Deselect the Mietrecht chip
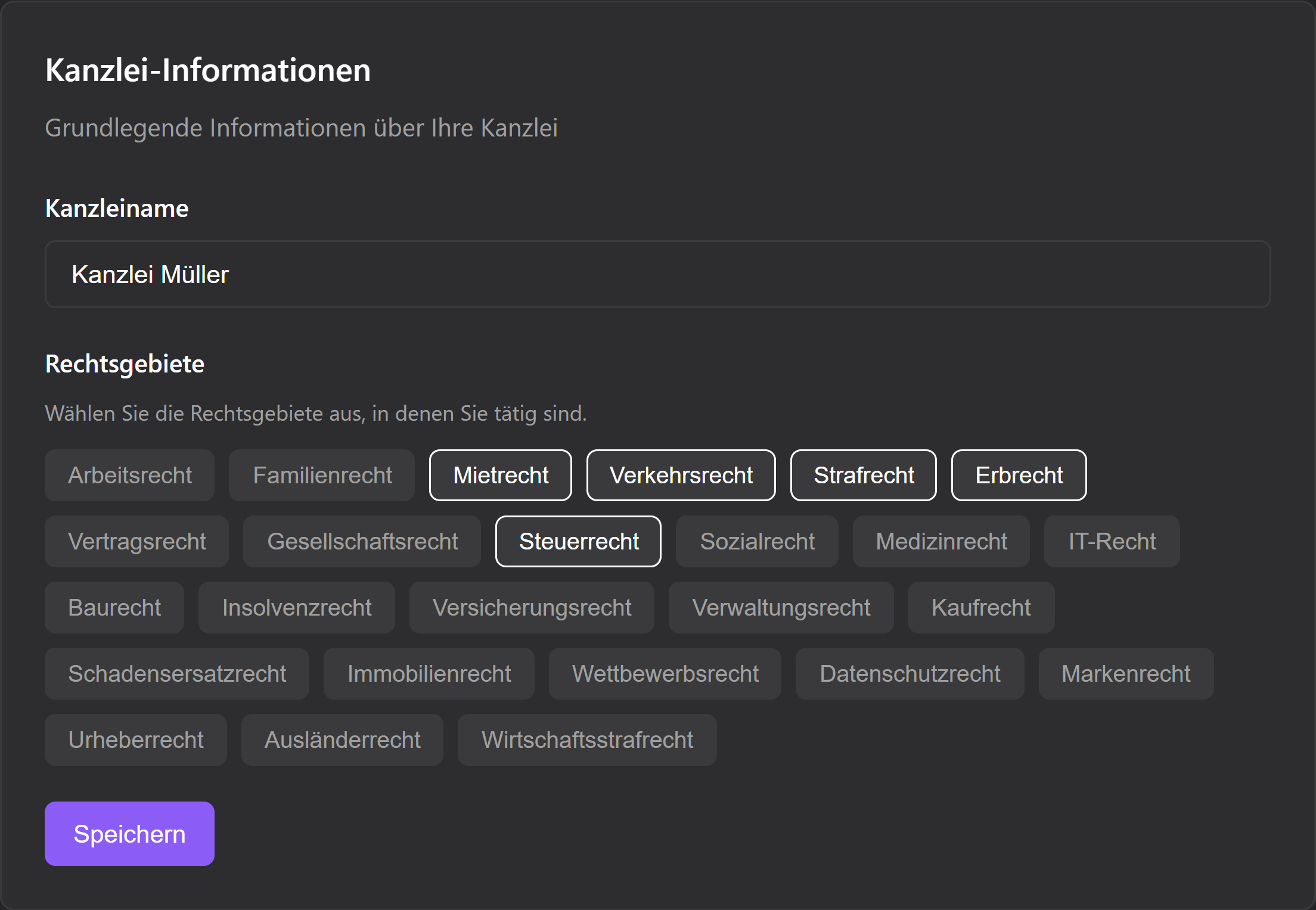Screen dimensions: 1316x910 click(501, 476)
